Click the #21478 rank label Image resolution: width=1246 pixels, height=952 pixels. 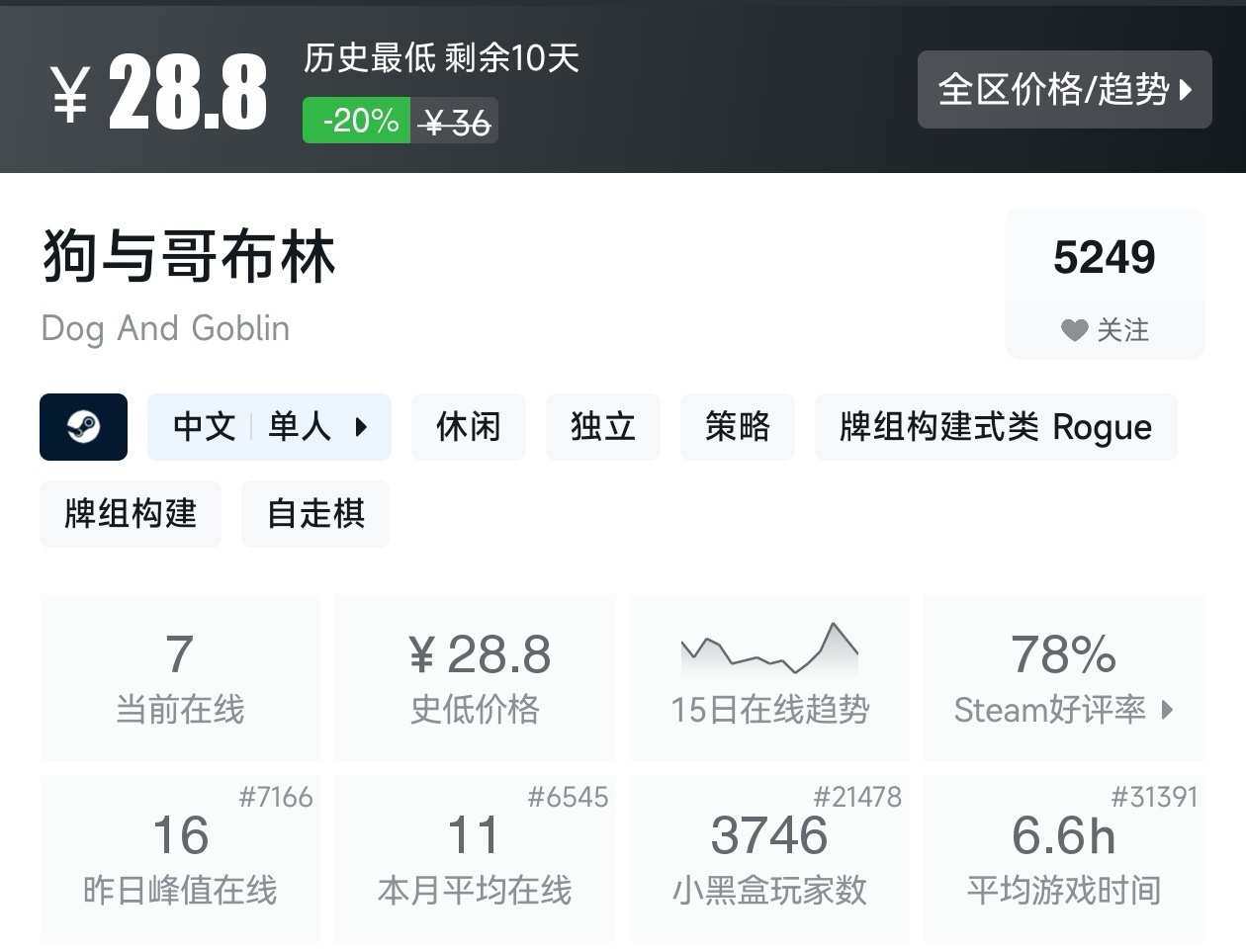click(857, 797)
